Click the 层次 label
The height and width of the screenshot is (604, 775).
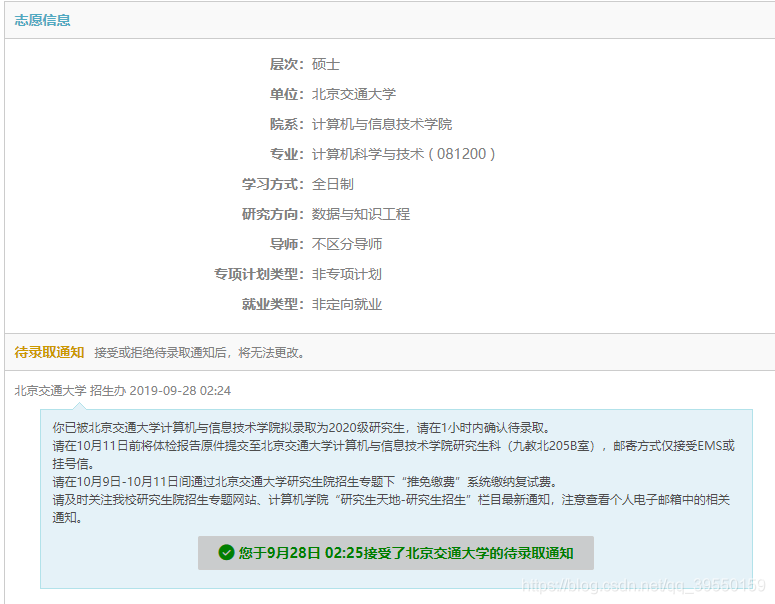tap(287, 64)
